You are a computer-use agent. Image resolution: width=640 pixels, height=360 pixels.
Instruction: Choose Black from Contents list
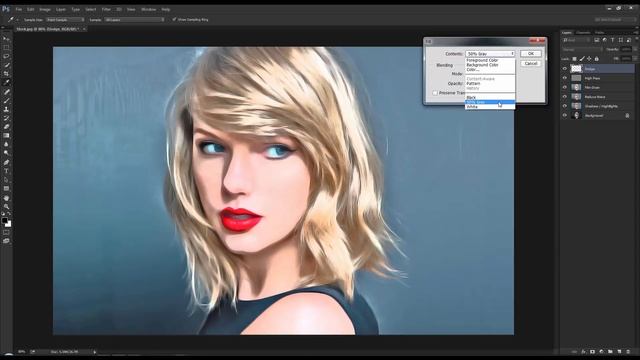[471, 98]
